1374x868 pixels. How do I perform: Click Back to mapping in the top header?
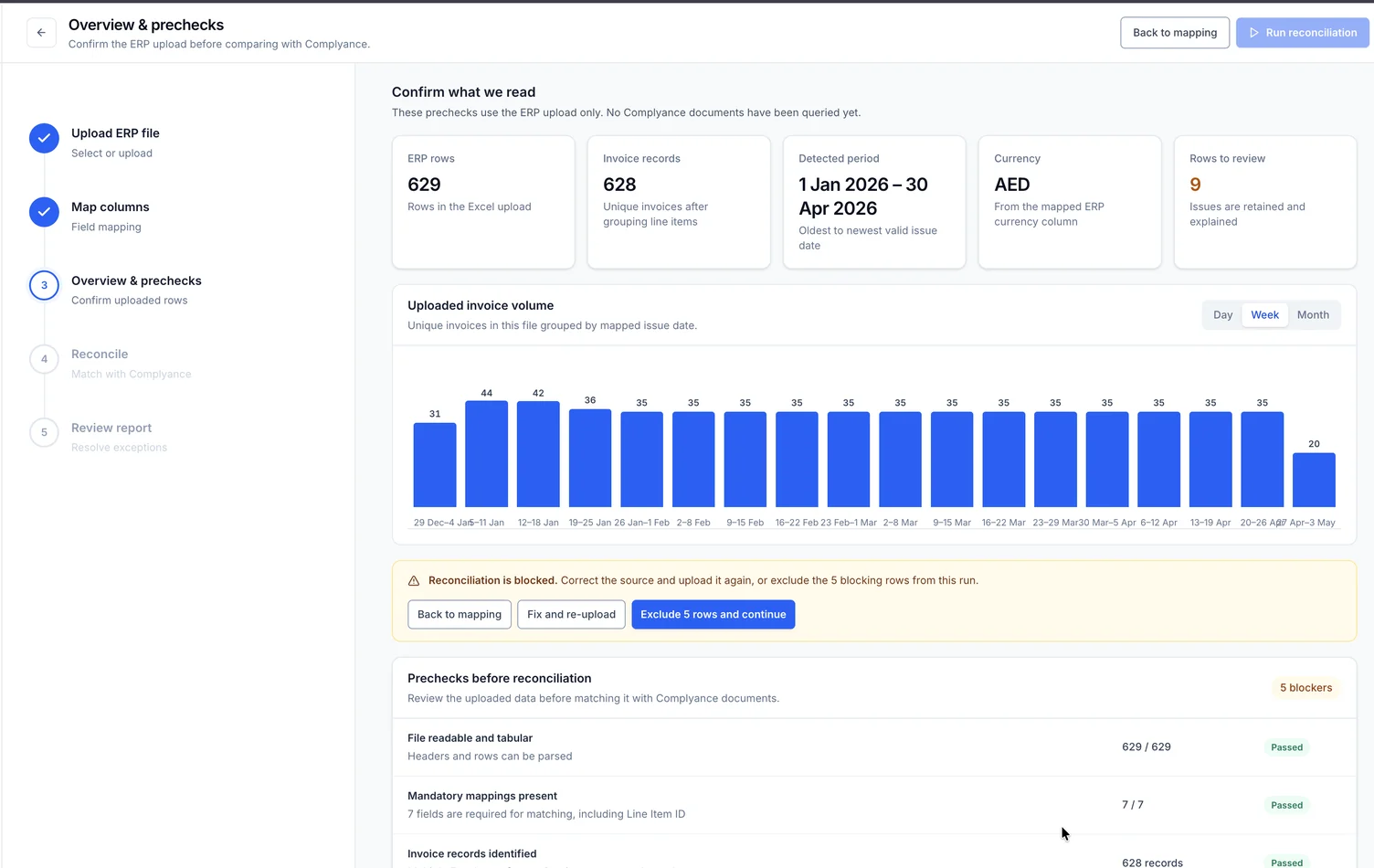1175,33
